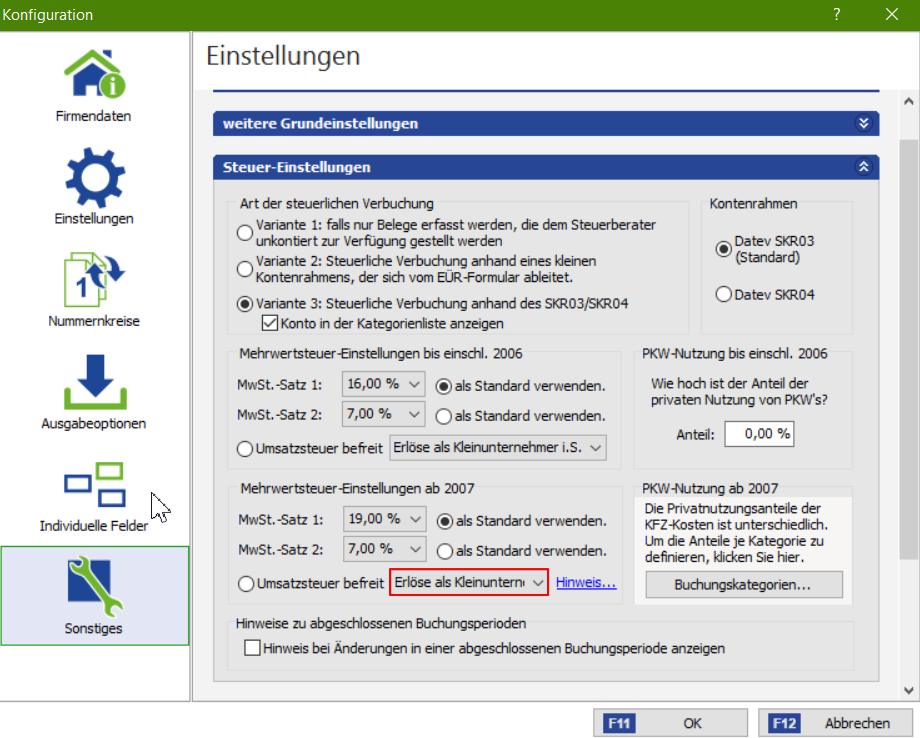Open the Ausgabeoptionen download icon

coord(95,382)
